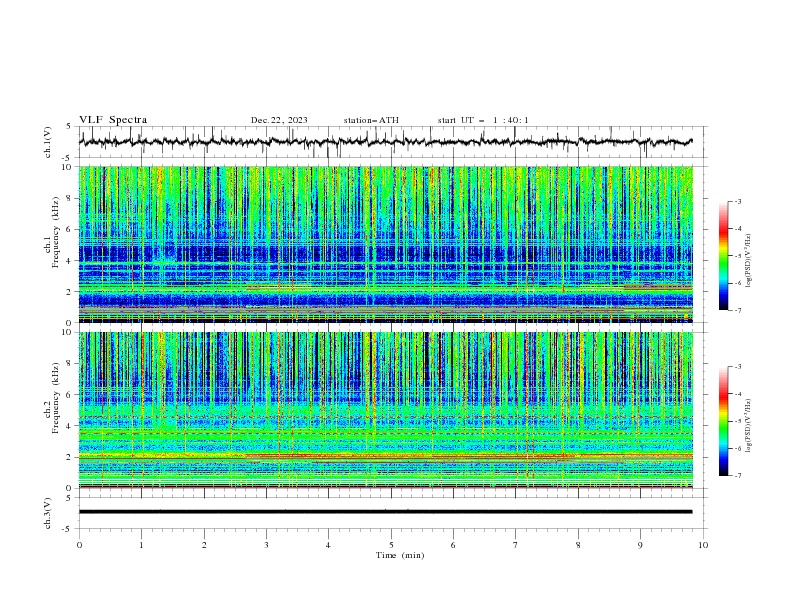Click ch.3(V) axis lower "-5" tick label

[67, 529]
